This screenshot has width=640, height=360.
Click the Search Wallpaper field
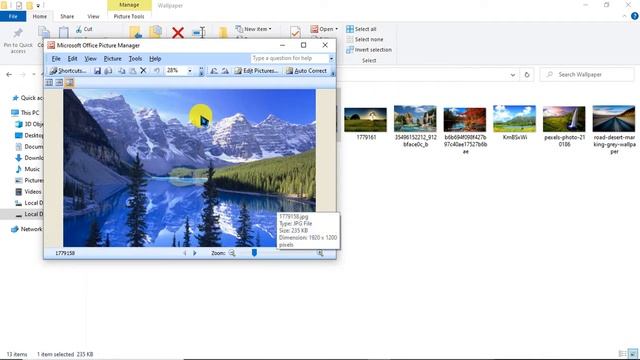(x=587, y=75)
